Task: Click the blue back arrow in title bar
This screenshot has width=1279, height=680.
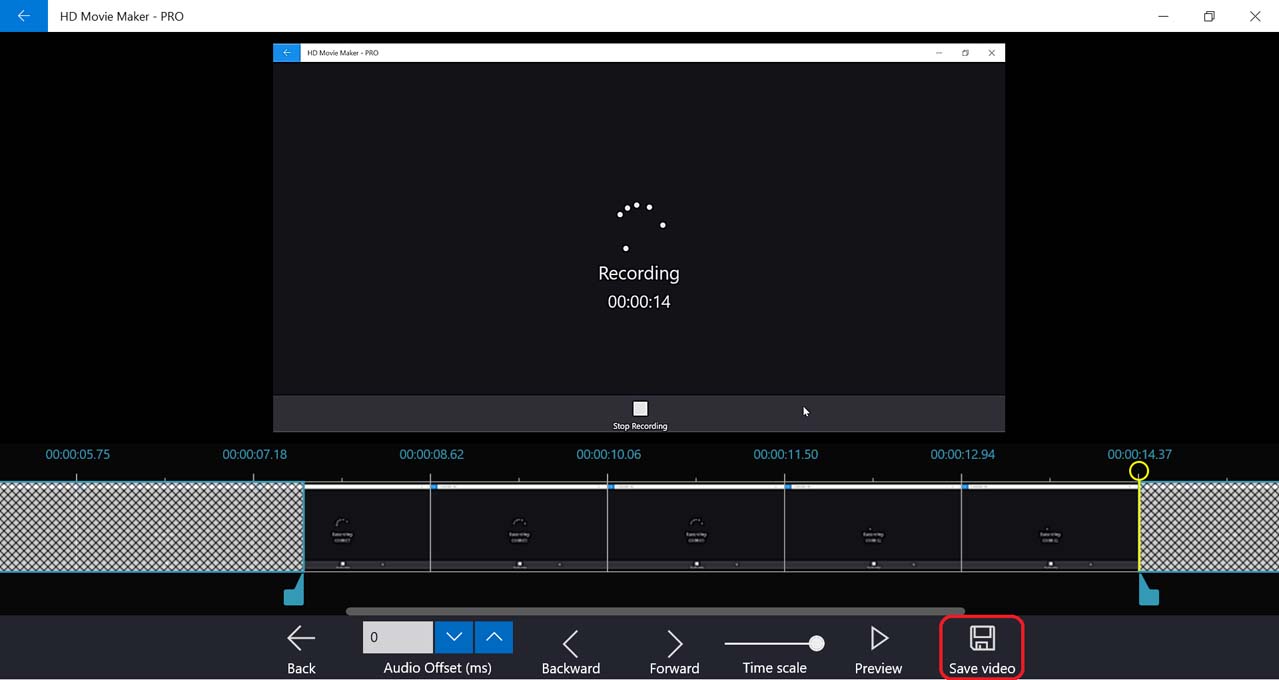Action: (23, 16)
